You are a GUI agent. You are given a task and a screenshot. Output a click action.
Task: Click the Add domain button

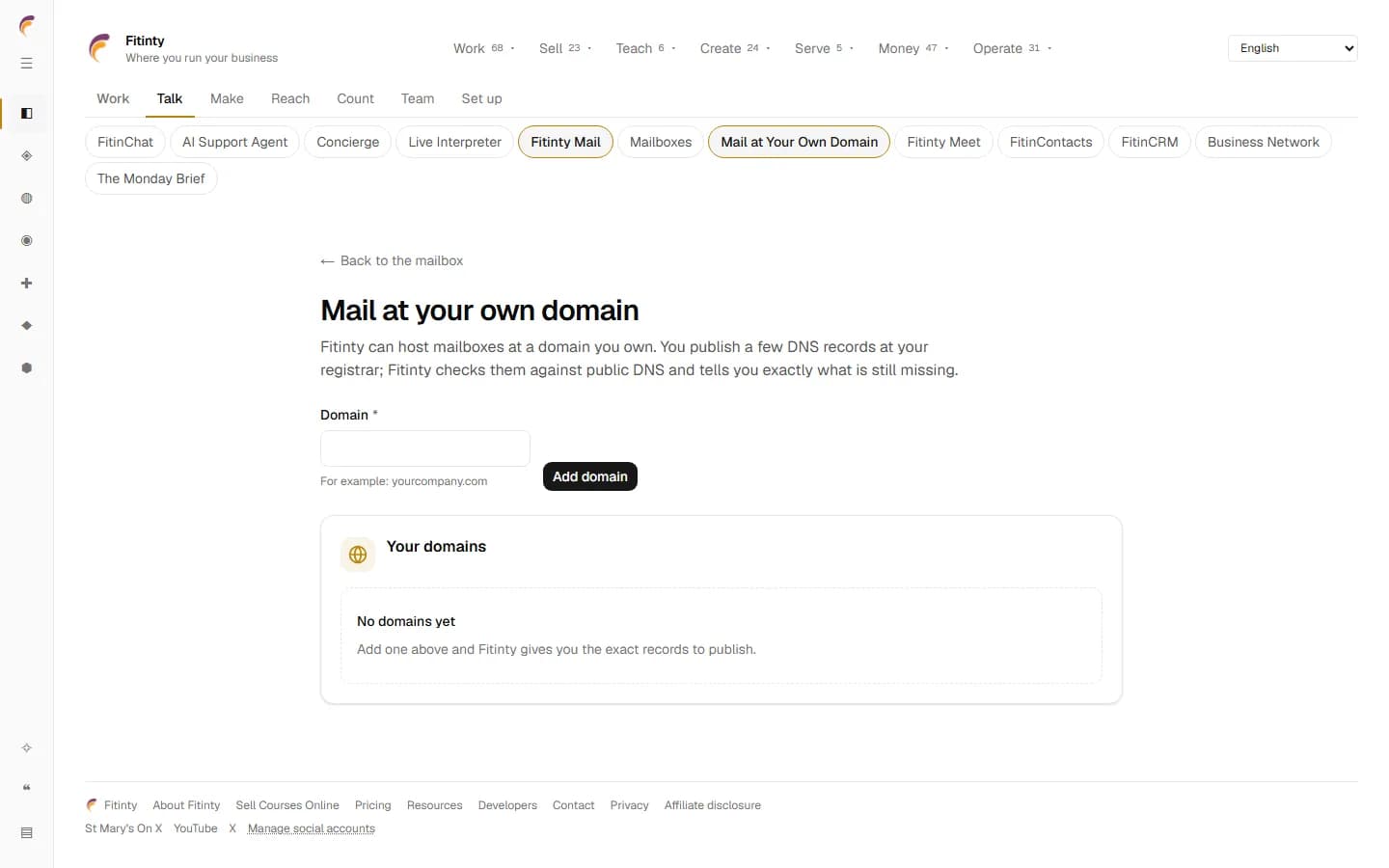point(590,476)
